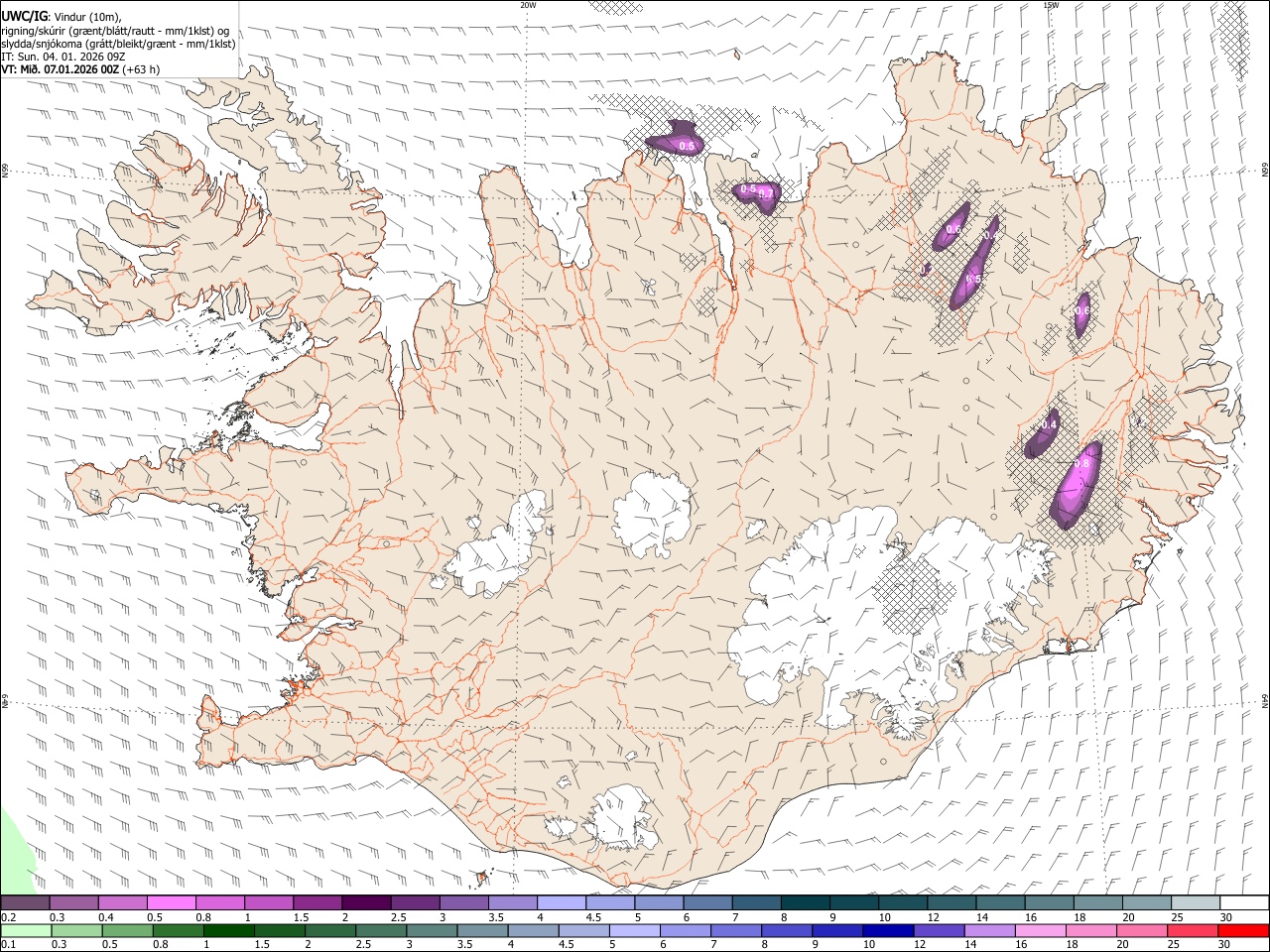Click the 0.4 value label on the map
1270x952 pixels.
click(x=1050, y=424)
